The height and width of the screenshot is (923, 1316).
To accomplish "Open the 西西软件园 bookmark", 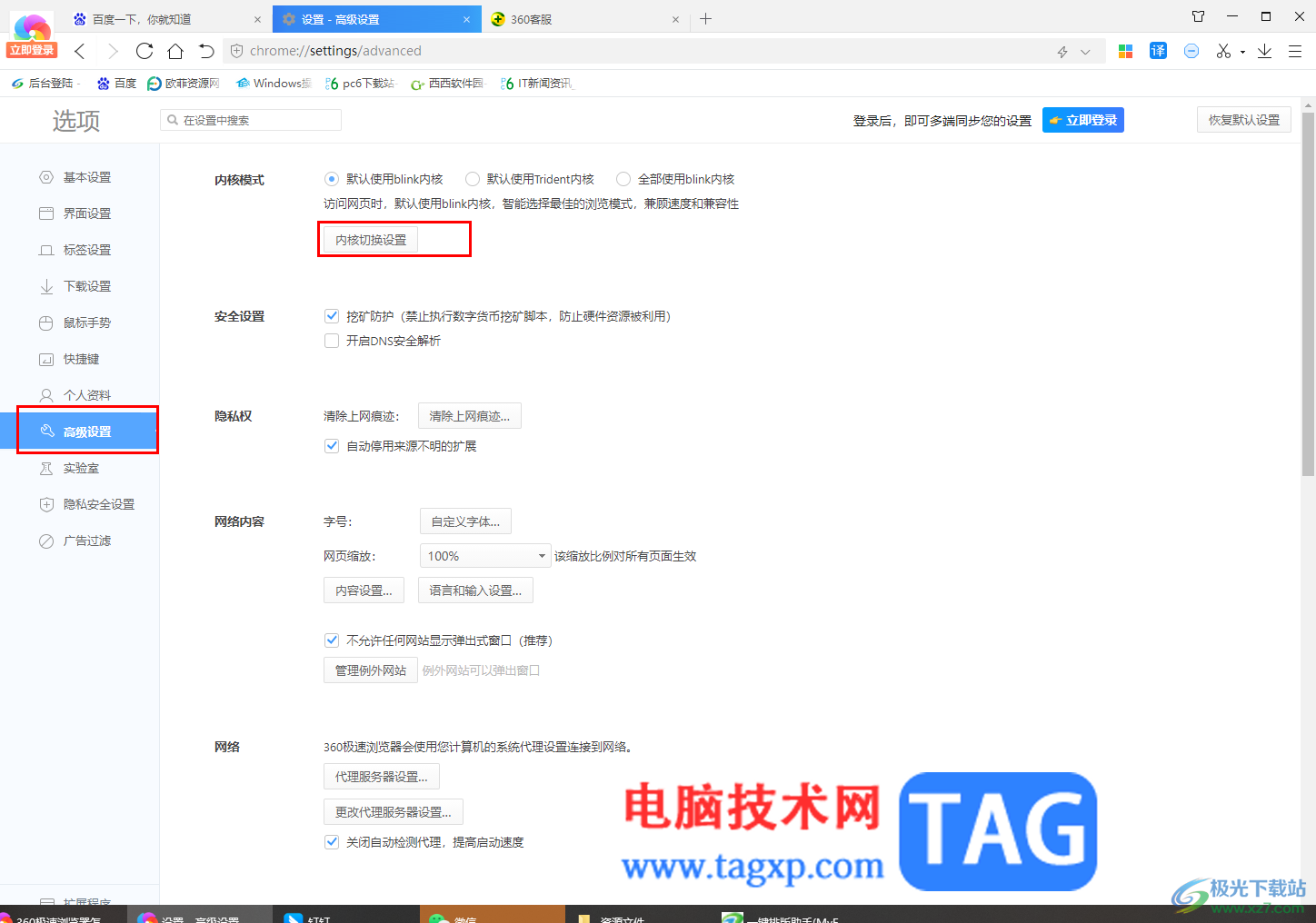I will click(x=447, y=83).
